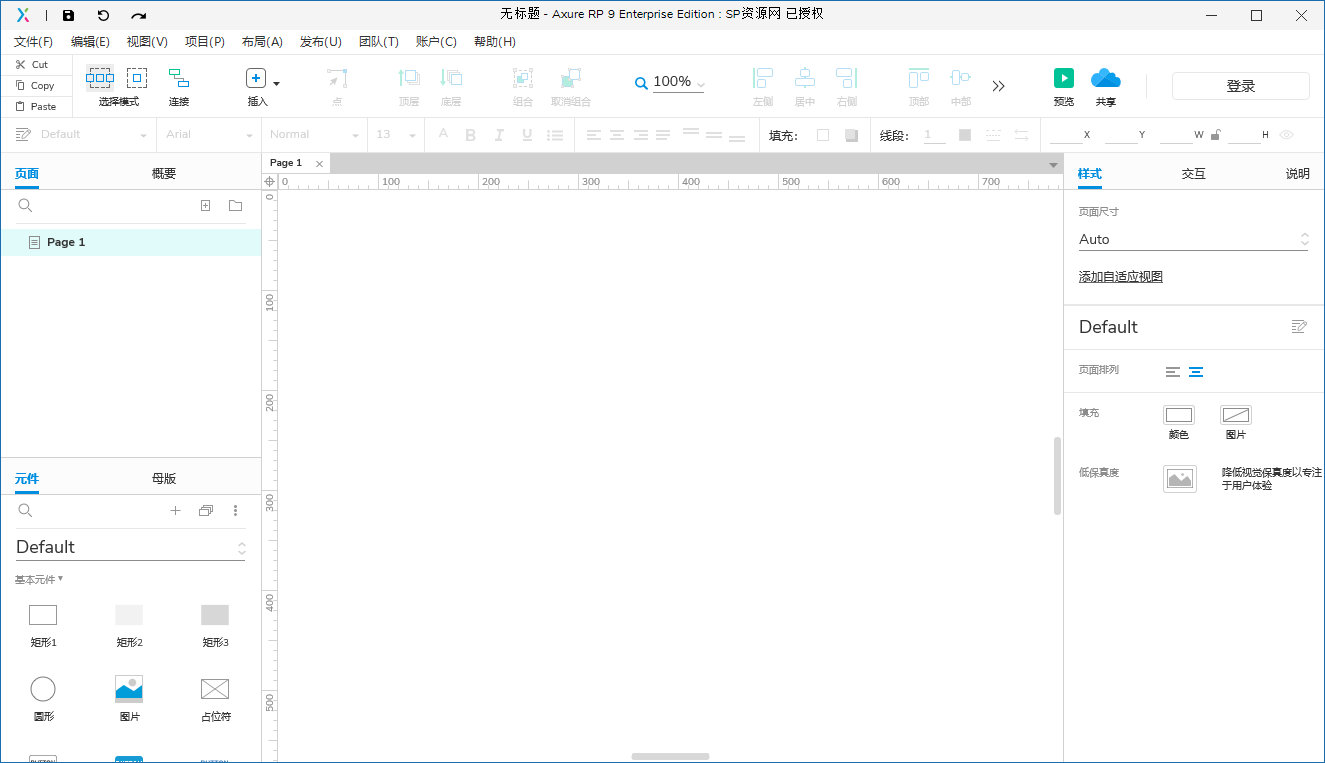Open the Publish 发布(U) menu
This screenshot has height=763, width=1325.
[x=320, y=42]
